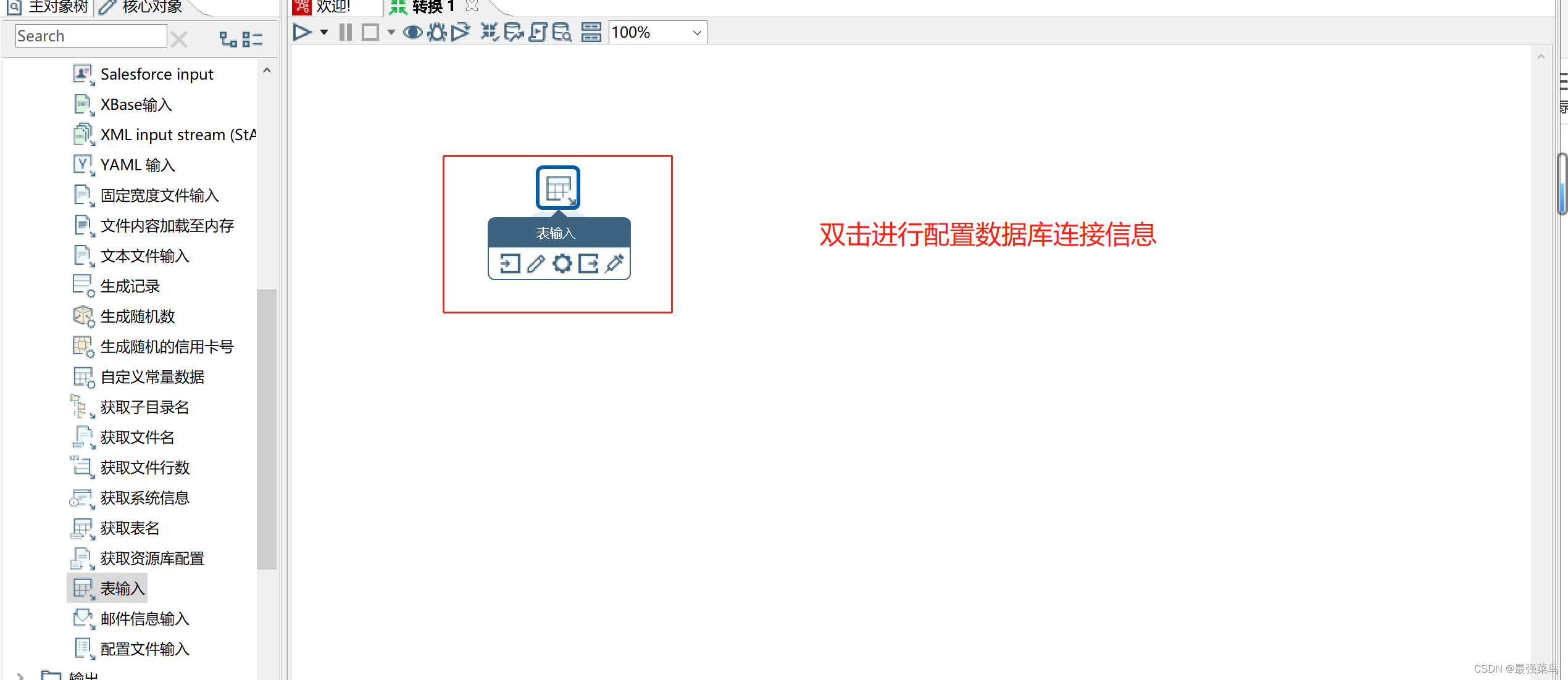Click the canvas scroll up arrow
This screenshot has height=680, width=1568.
(1541, 57)
